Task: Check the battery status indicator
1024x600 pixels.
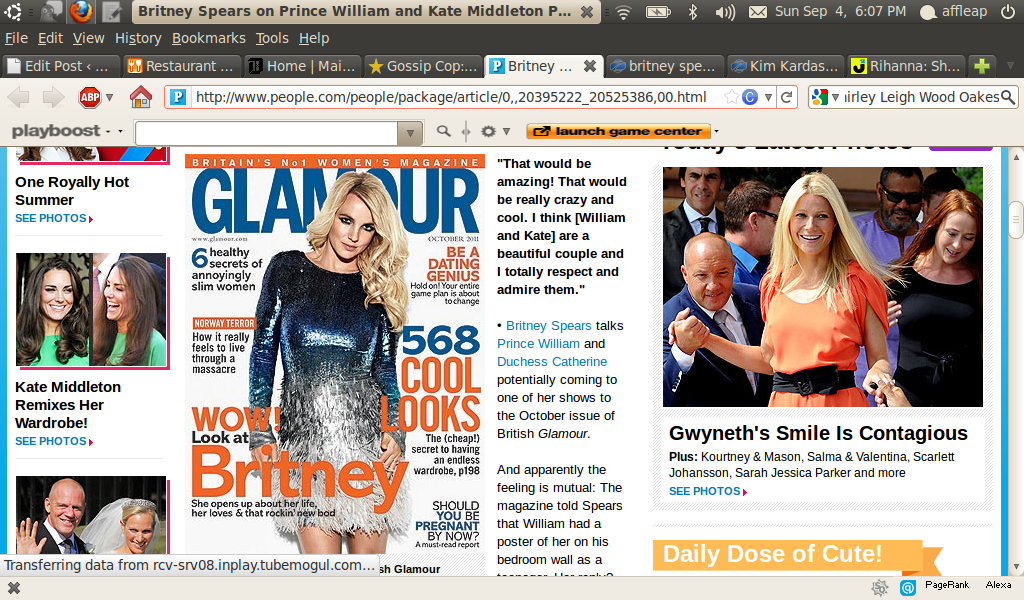Action: (x=658, y=12)
